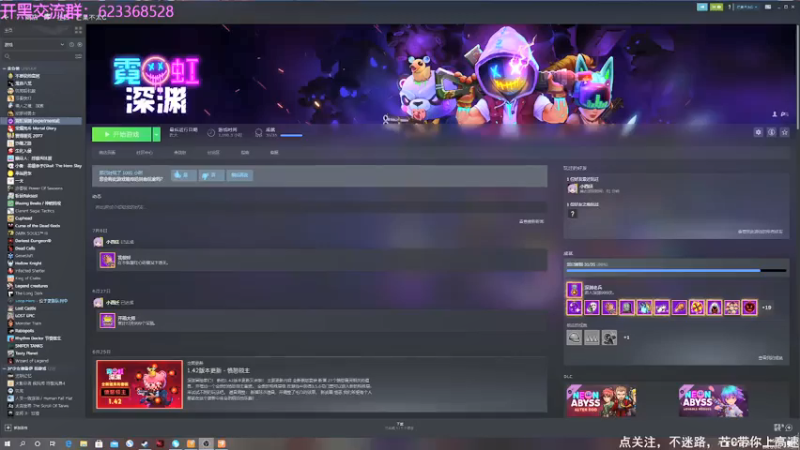Click Add a game plus icon
Screen dimensions: 800x450
pyautogui.click(x=8, y=428)
